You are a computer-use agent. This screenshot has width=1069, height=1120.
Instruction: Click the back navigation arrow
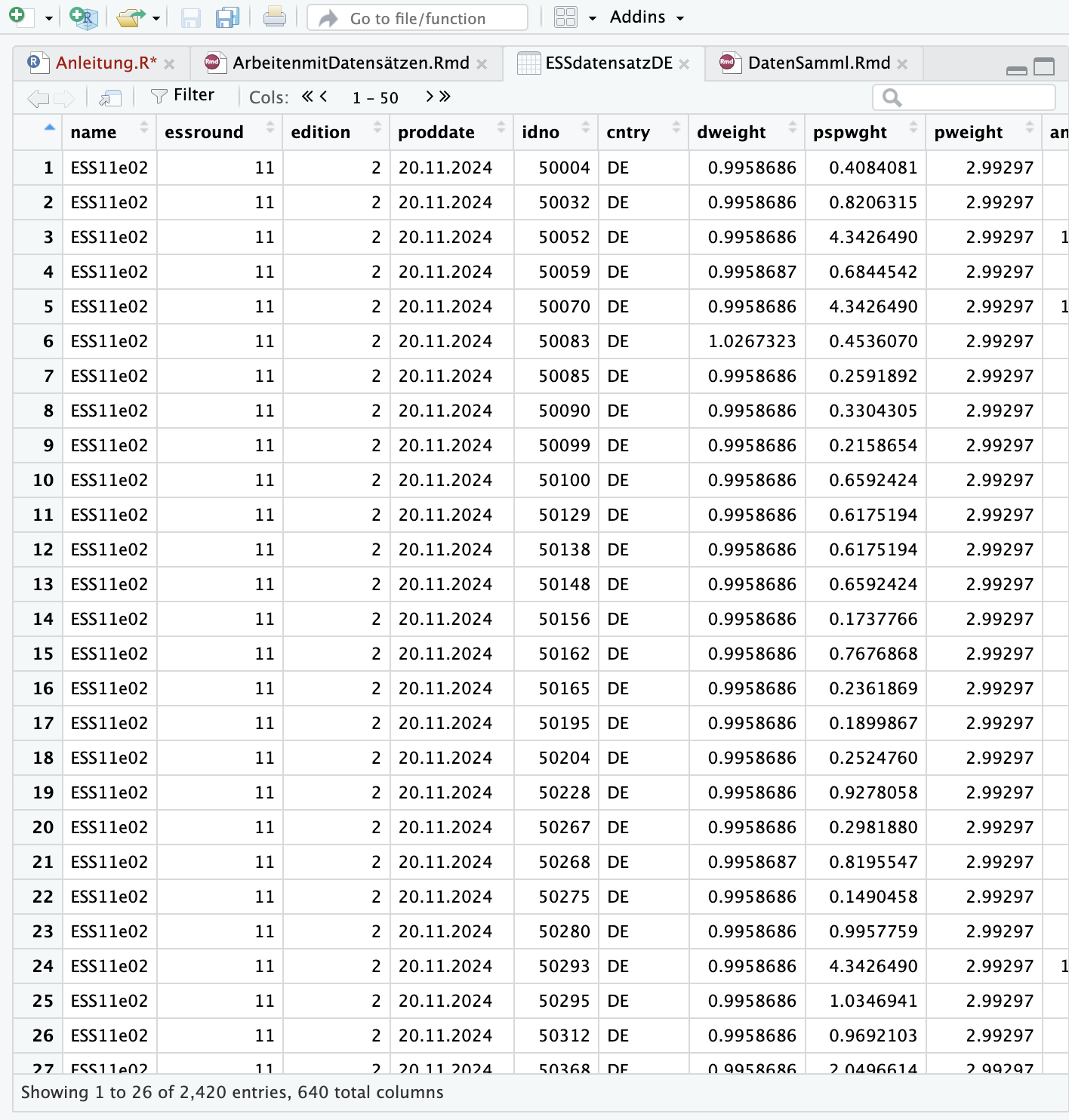click(x=38, y=97)
